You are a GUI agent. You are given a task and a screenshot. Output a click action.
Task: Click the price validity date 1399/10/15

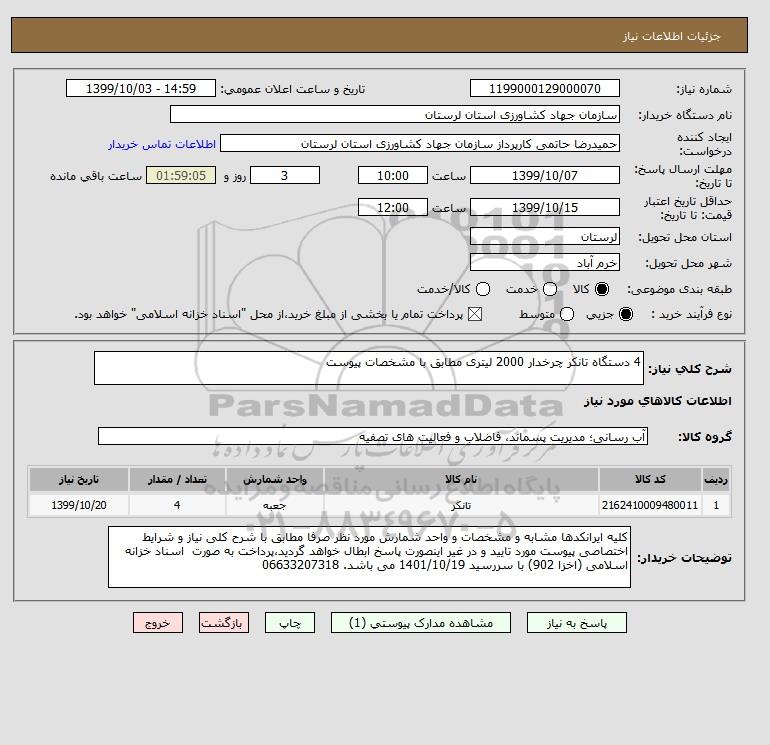click(x=545, y=208)
